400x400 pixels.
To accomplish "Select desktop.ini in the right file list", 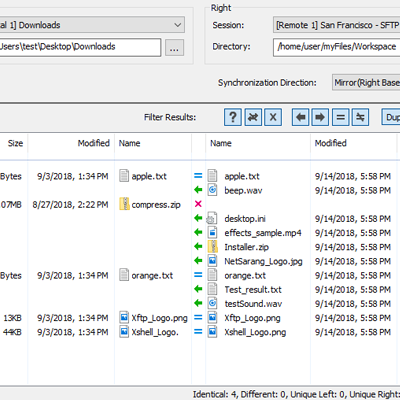I will pyautogui.click(x=245, y=219).
